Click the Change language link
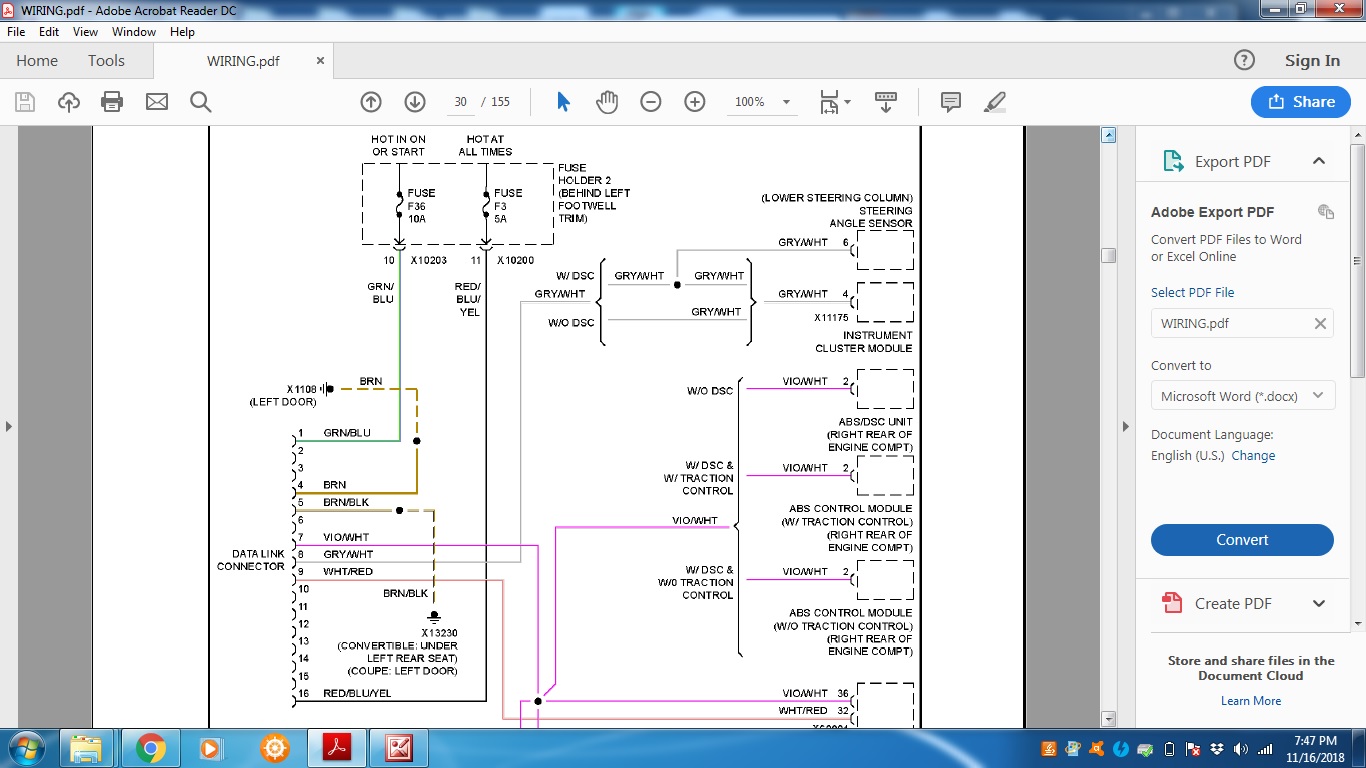 click(x=1253, y=455)
